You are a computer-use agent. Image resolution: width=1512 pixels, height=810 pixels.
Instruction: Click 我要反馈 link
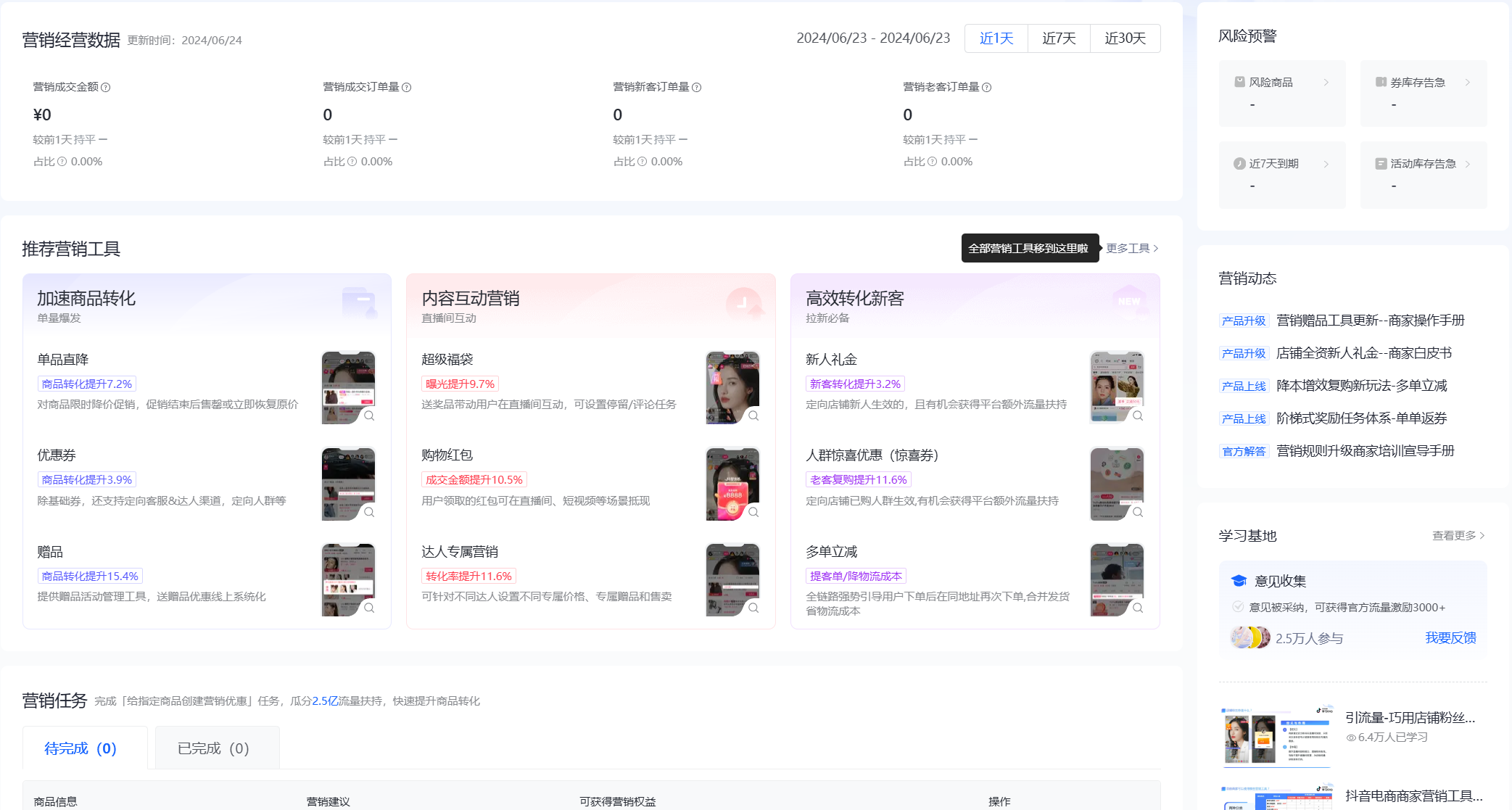pos(1450,638)
